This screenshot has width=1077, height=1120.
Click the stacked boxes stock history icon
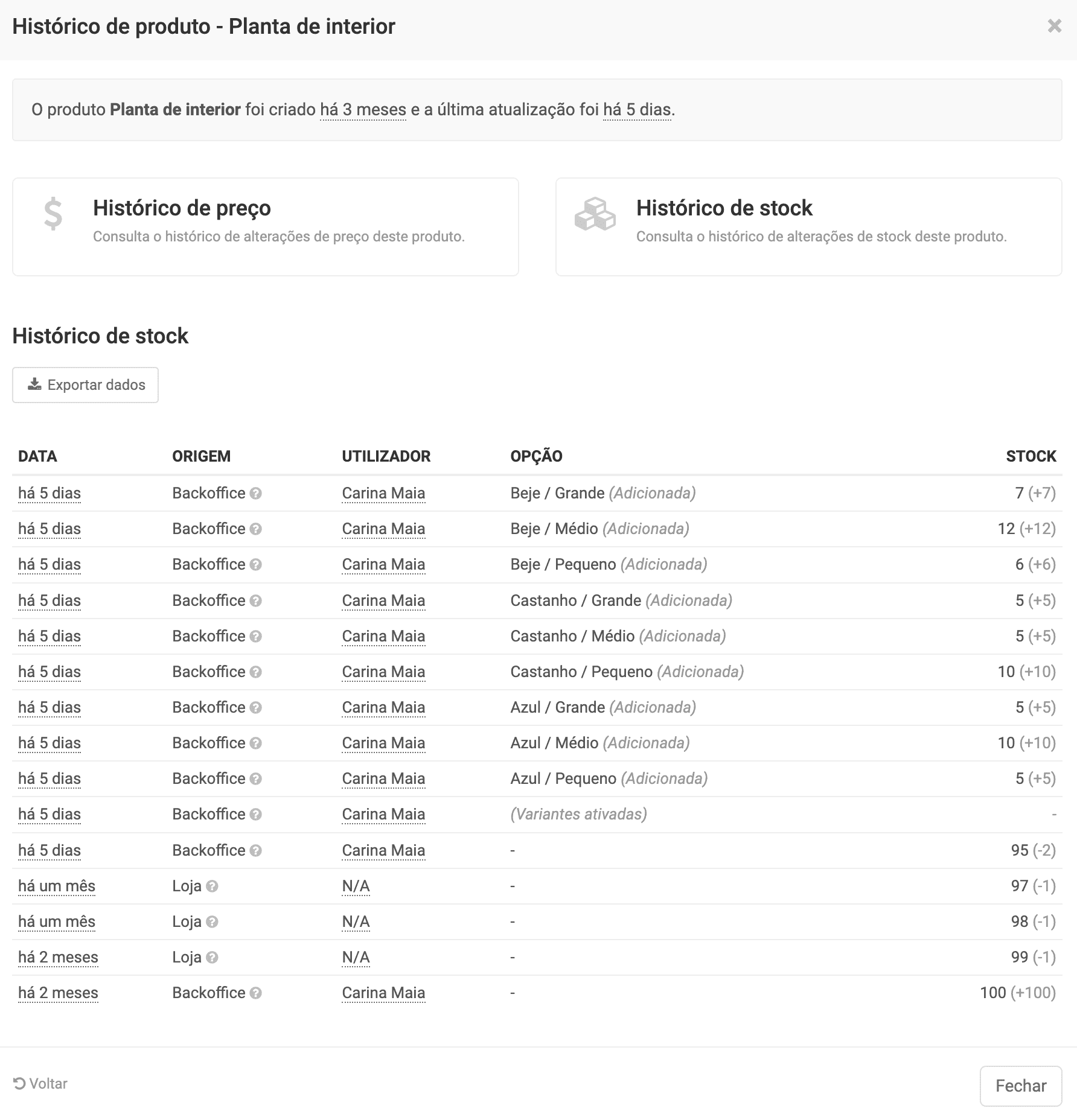(595, 214)
